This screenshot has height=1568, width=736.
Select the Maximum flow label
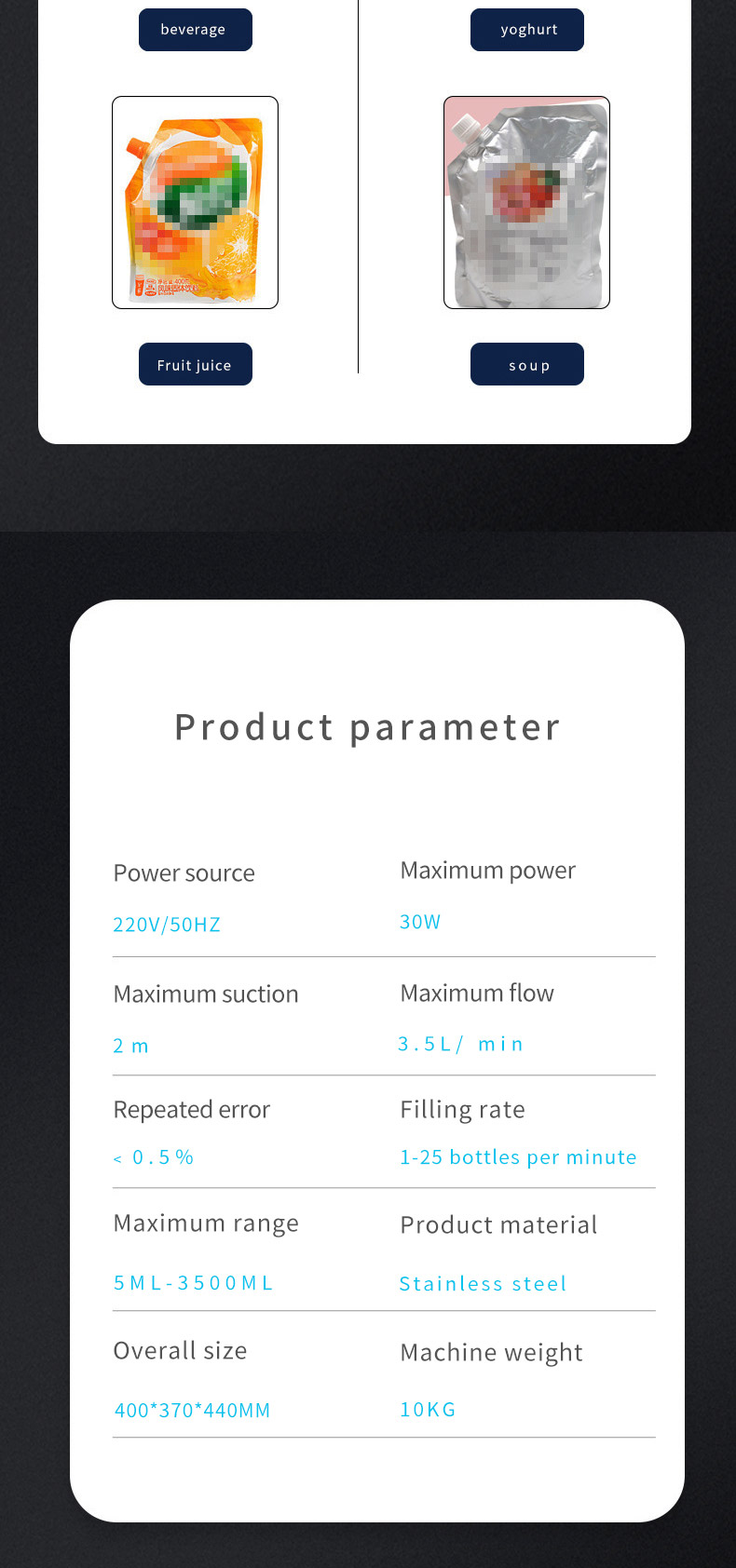pyautogui.click(x=477, y=993)
